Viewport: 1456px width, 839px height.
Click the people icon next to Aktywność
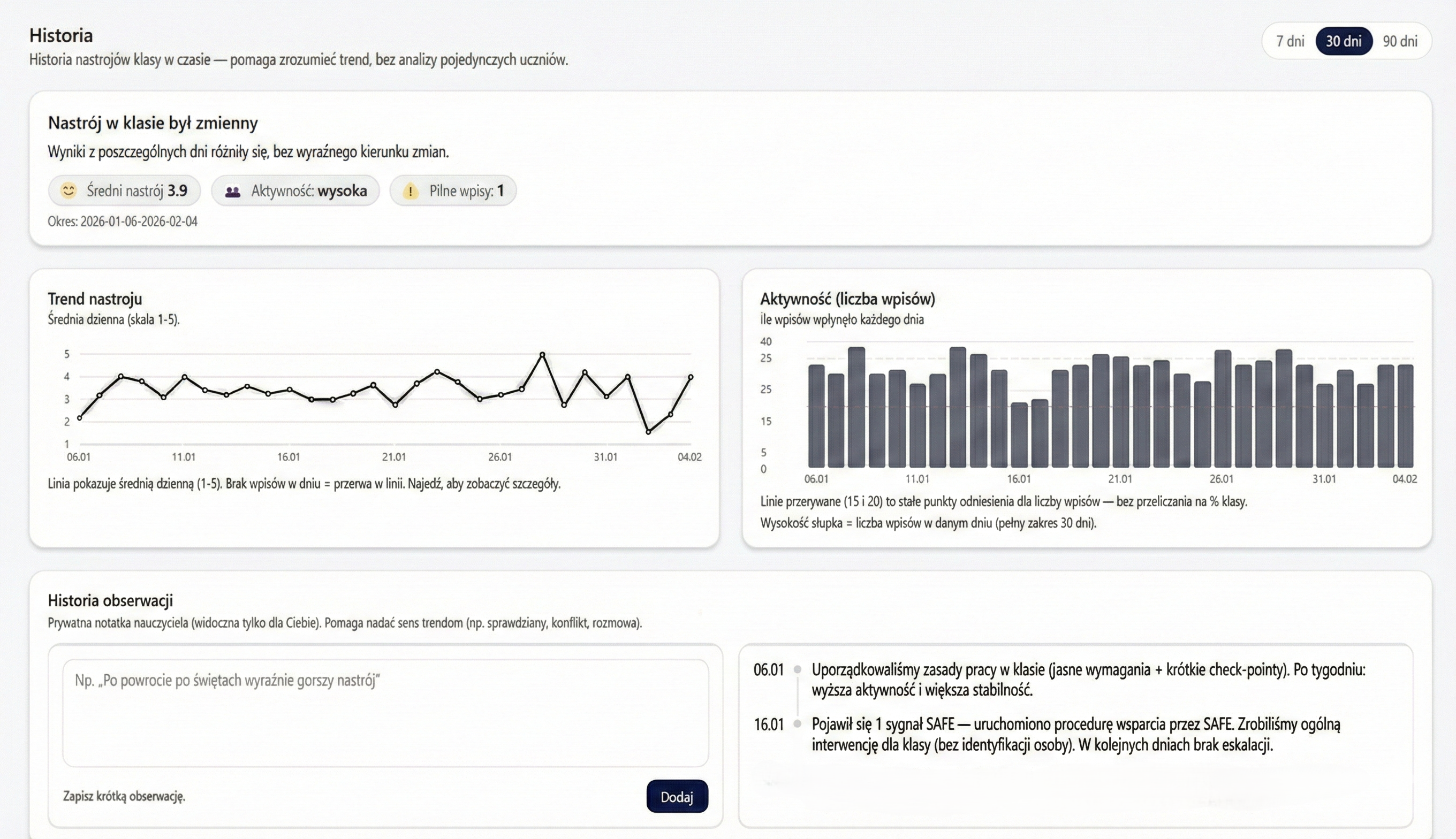[x=233, y=190]
